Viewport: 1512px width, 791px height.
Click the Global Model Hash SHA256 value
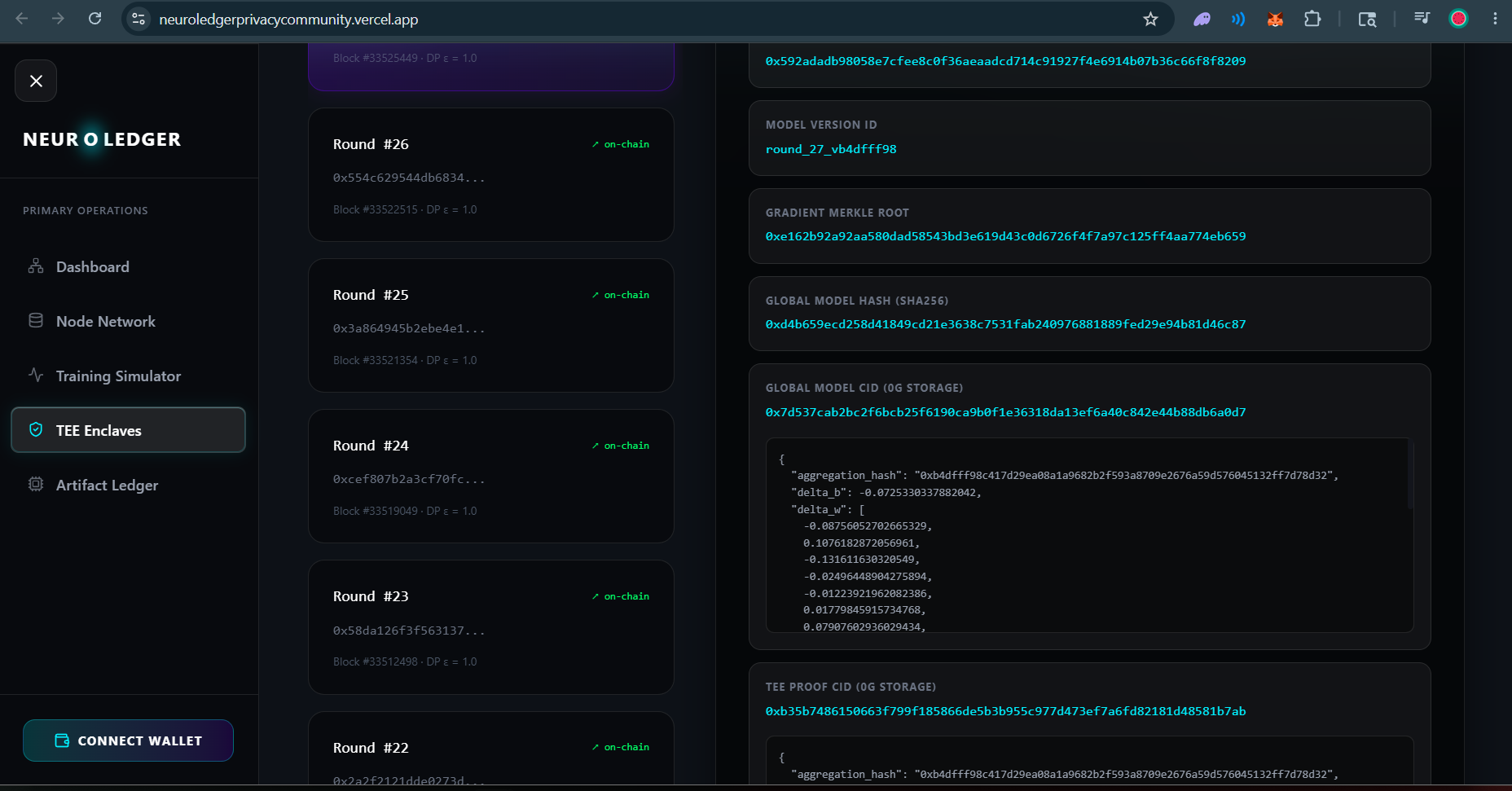1005,324
